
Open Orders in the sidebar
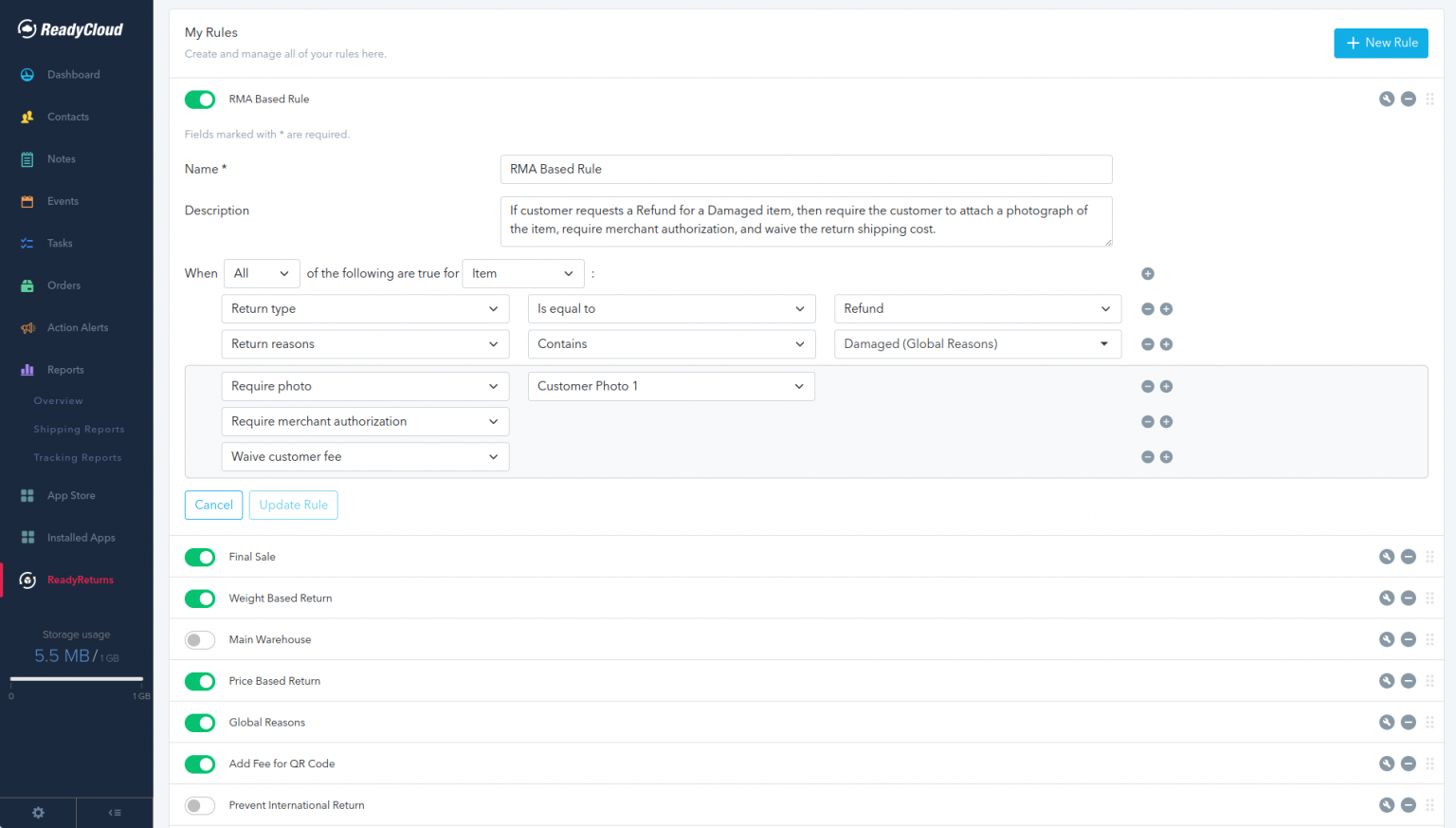click(x=64, y=285)
